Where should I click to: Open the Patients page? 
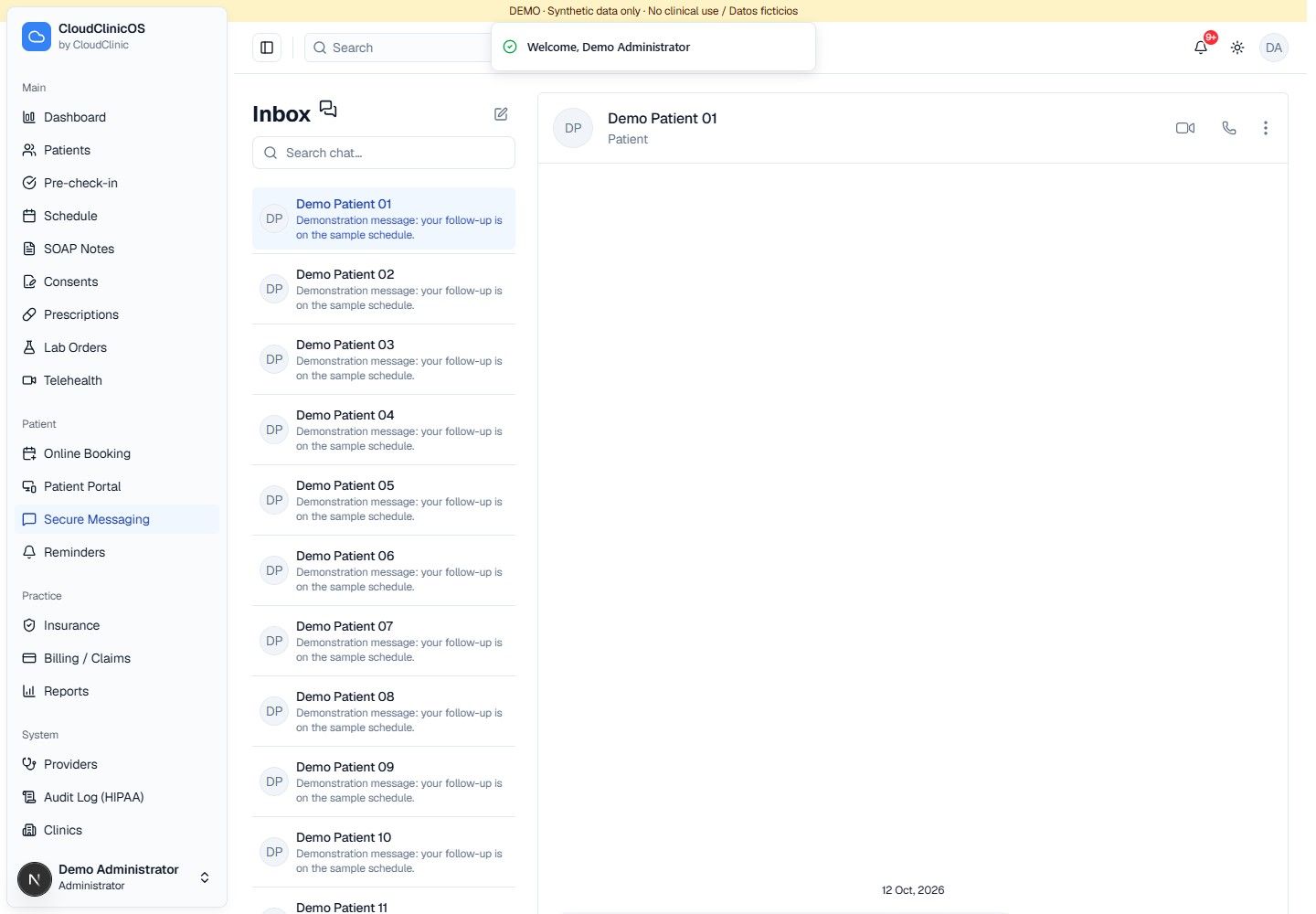click(x=117, y=150)
